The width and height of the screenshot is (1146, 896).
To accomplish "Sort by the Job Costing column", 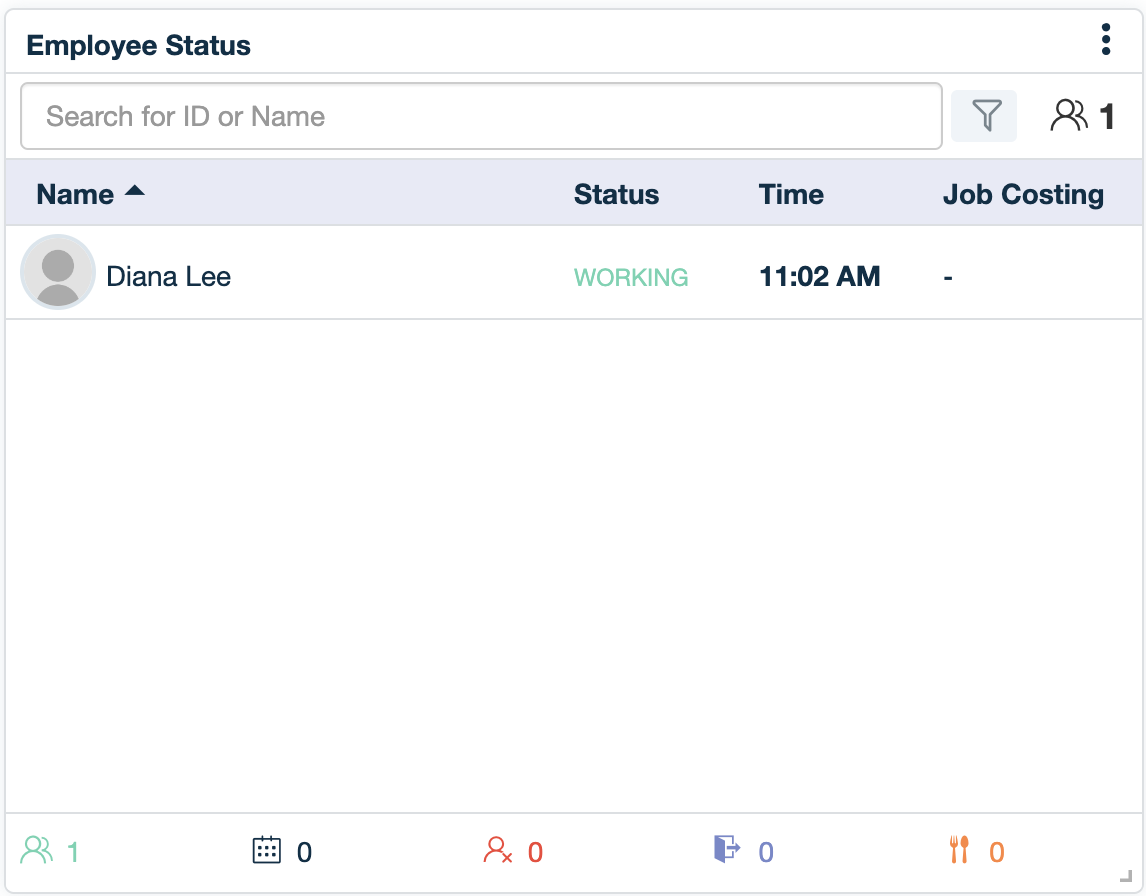I will point(1023,194).
